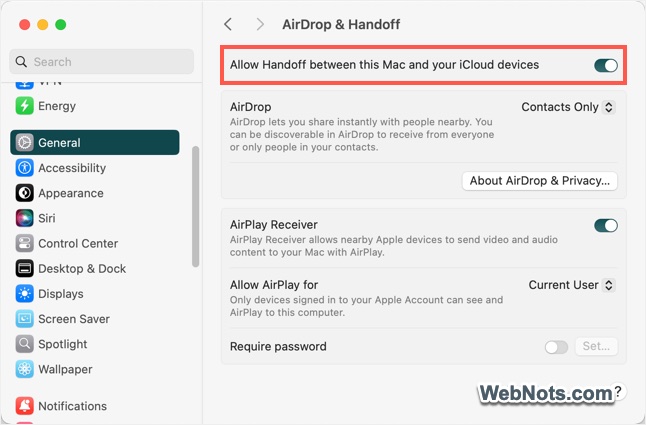
Task: Click the Notifications bell icon
Action: [24, 406]
